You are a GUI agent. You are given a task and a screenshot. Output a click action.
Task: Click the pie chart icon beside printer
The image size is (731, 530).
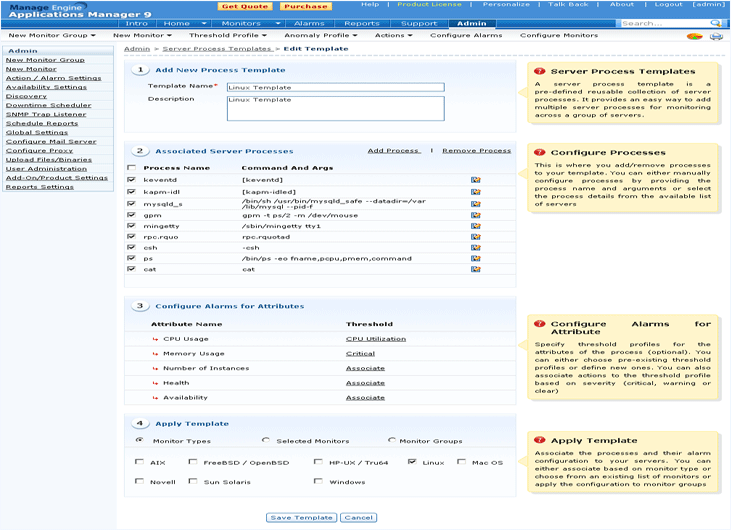click(x=694, y=36)
